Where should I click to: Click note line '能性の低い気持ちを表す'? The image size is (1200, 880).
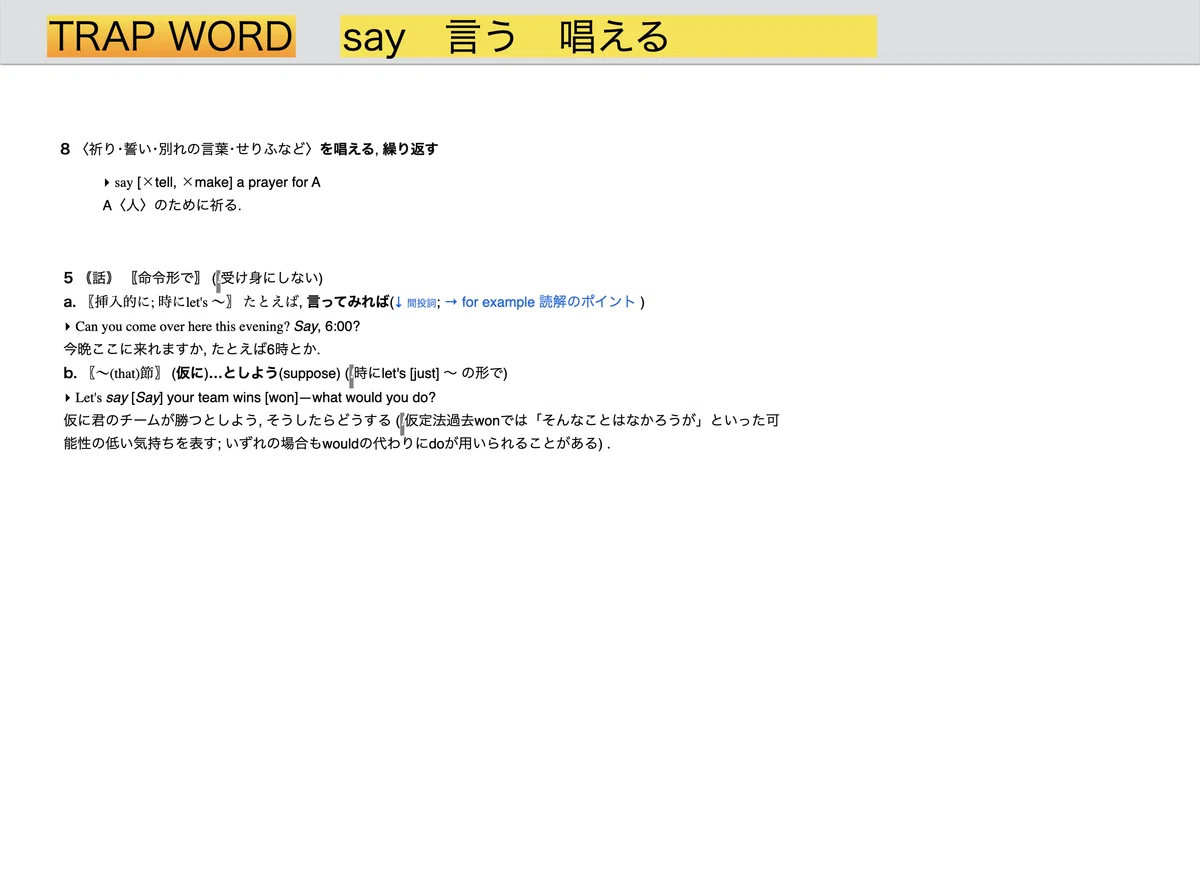[141, 445]
